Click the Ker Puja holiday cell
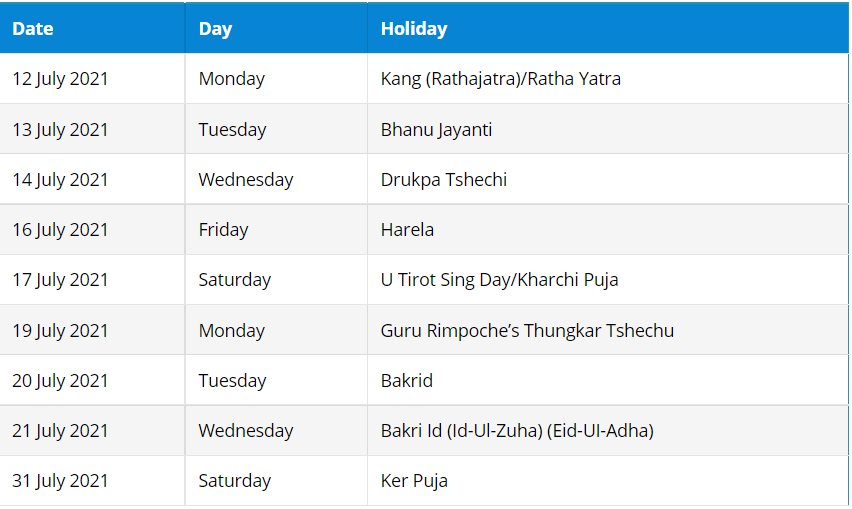 (x=414, y=481)
